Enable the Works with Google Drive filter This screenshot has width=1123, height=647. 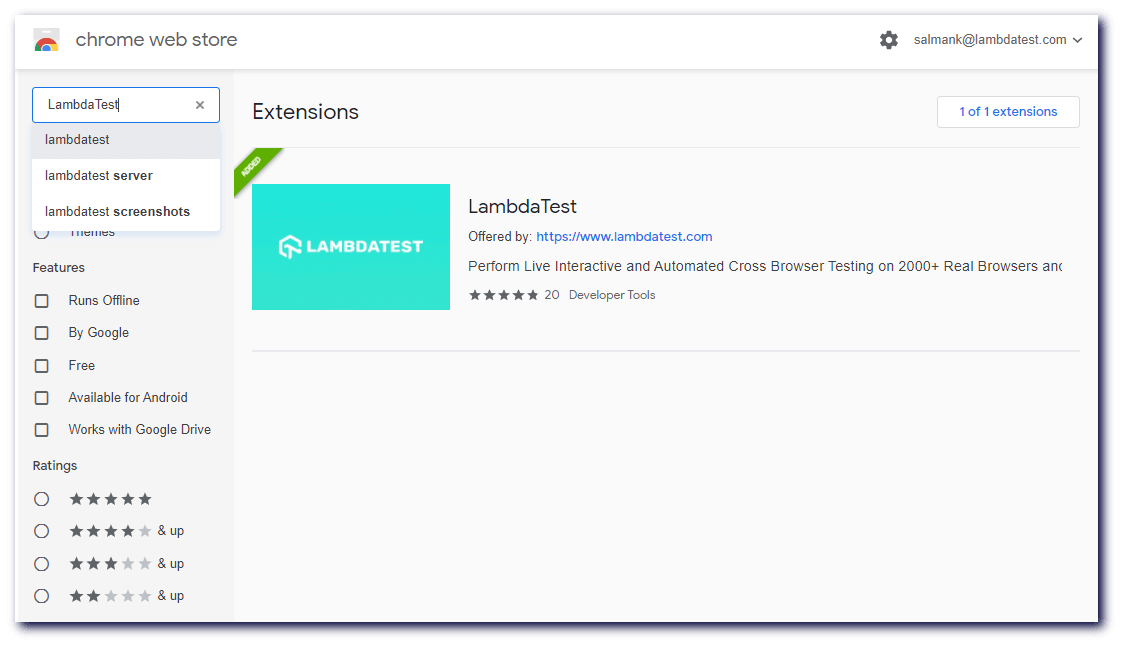coord(41,429)
